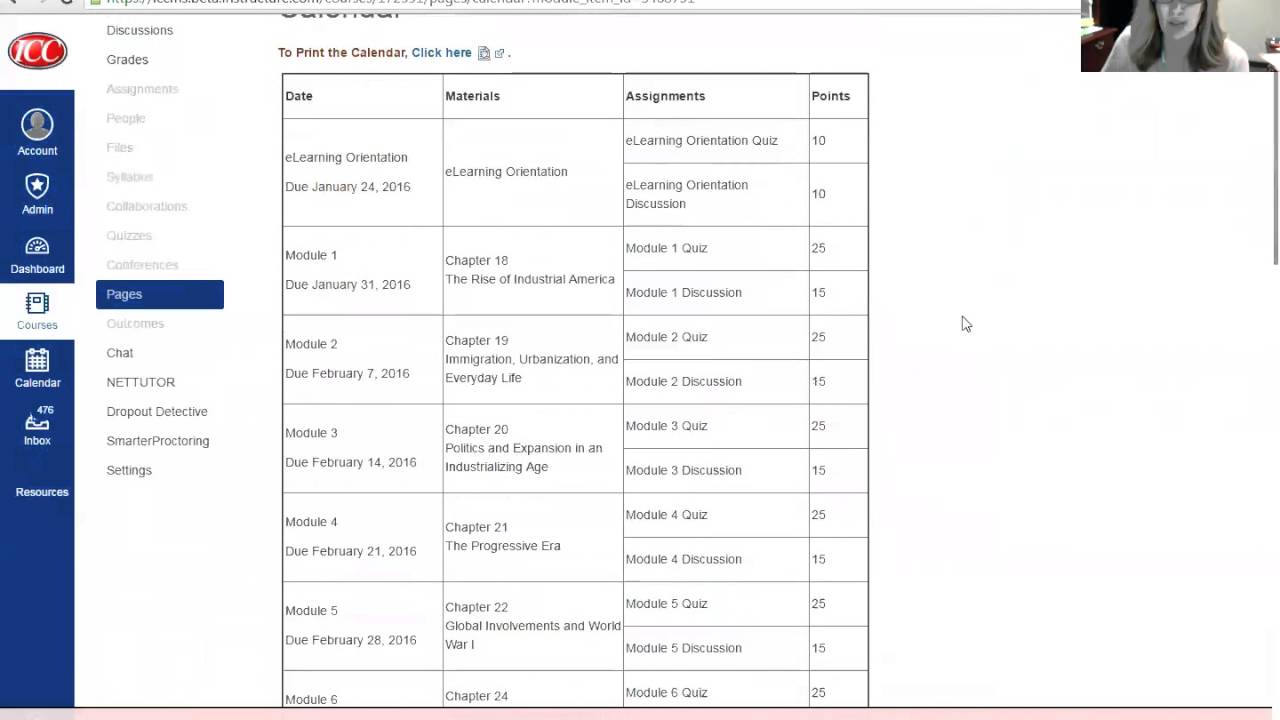This screenshot has width=1280, height=720.
Task: Open Assignments in the course menu
Action: tap(142, 89)
